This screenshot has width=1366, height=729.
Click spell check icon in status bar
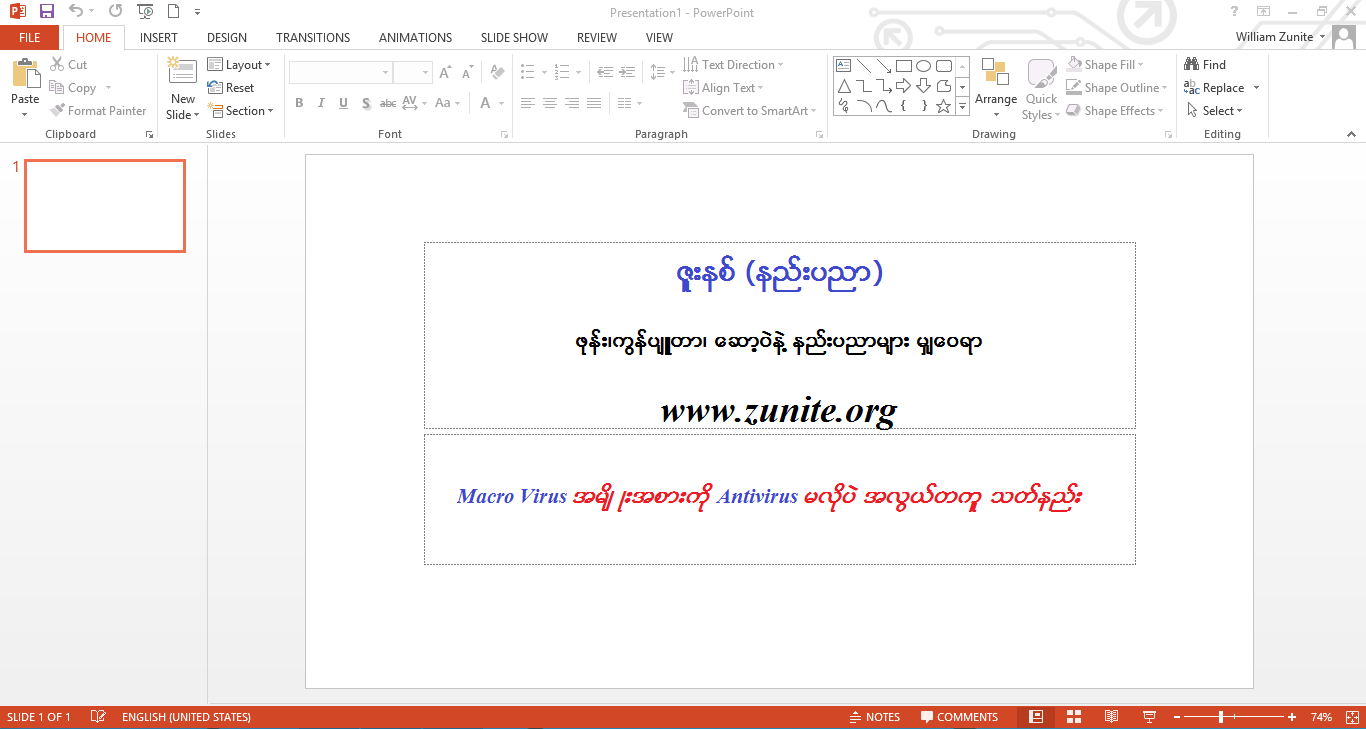tap(98, 717)
